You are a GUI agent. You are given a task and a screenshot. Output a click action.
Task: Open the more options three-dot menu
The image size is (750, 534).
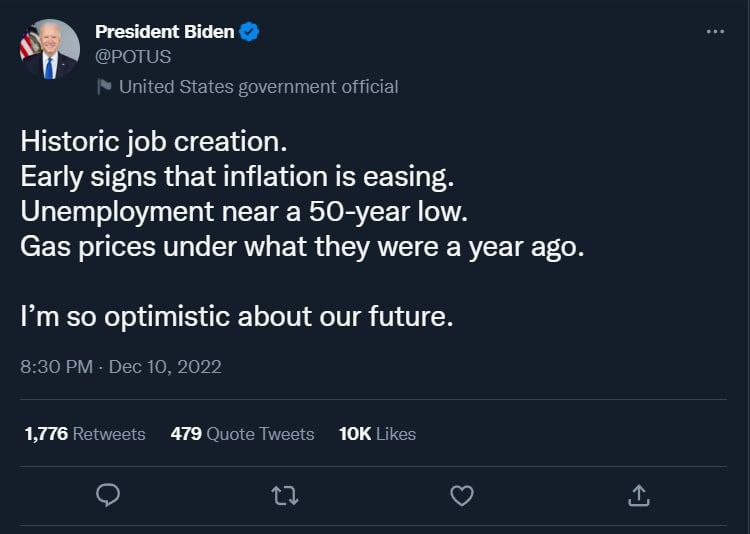pyautogui.click(x=714, y=32)
